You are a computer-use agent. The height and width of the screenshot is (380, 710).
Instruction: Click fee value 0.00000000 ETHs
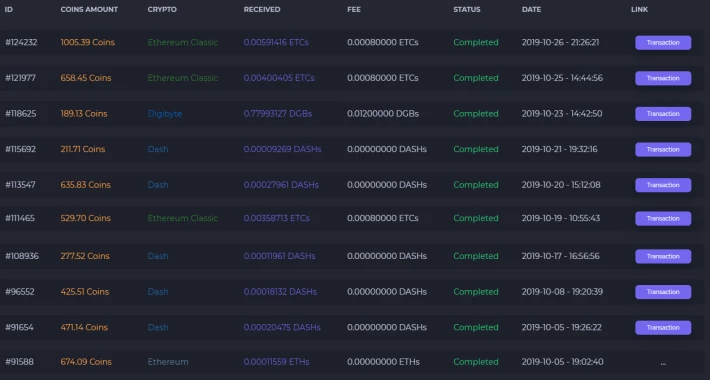pyautogui.click(x=384, y=362)
